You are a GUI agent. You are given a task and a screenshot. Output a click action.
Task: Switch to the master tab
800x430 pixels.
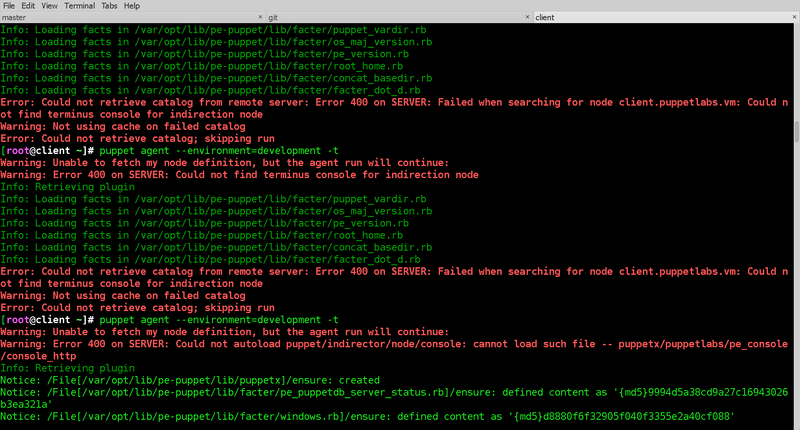click(x=133, y=17)
